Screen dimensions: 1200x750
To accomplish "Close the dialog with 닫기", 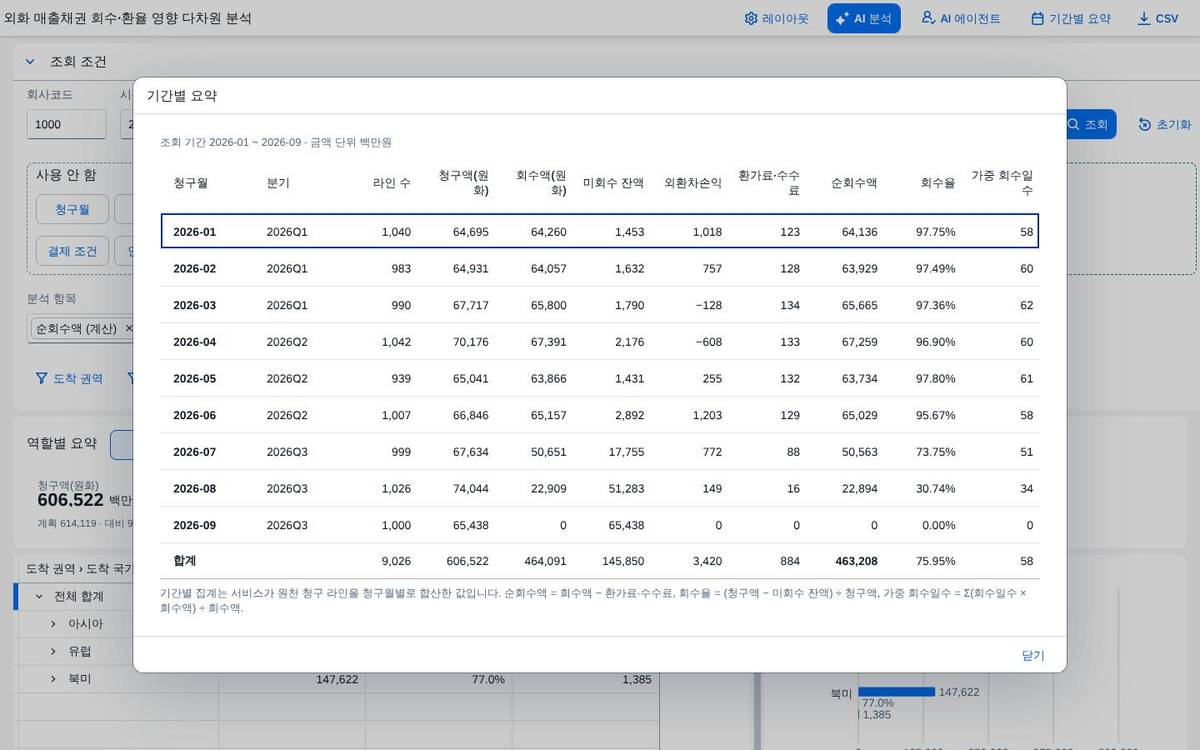I will (x=1033, y=655).
